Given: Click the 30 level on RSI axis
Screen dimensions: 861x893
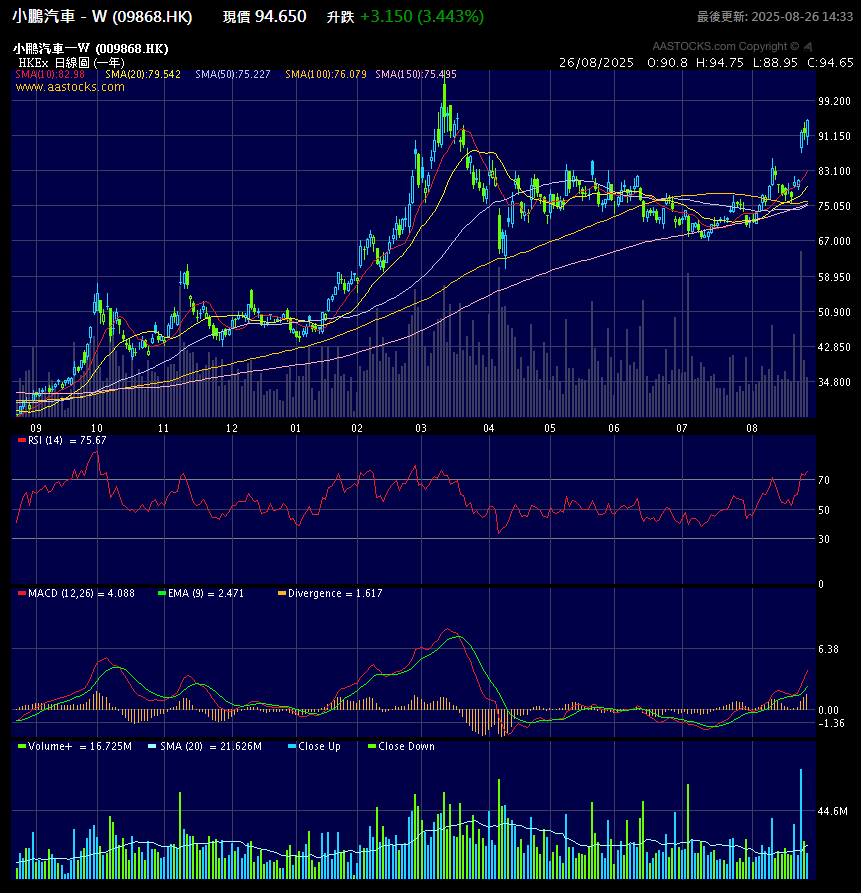Looking at the screenshot, I should (824, 539).
